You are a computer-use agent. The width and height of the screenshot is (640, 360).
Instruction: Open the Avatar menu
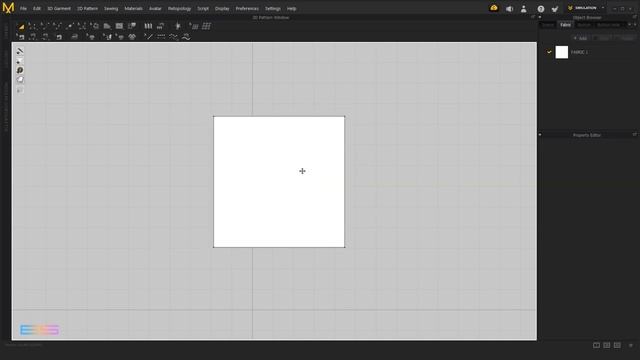pos(155,9)
